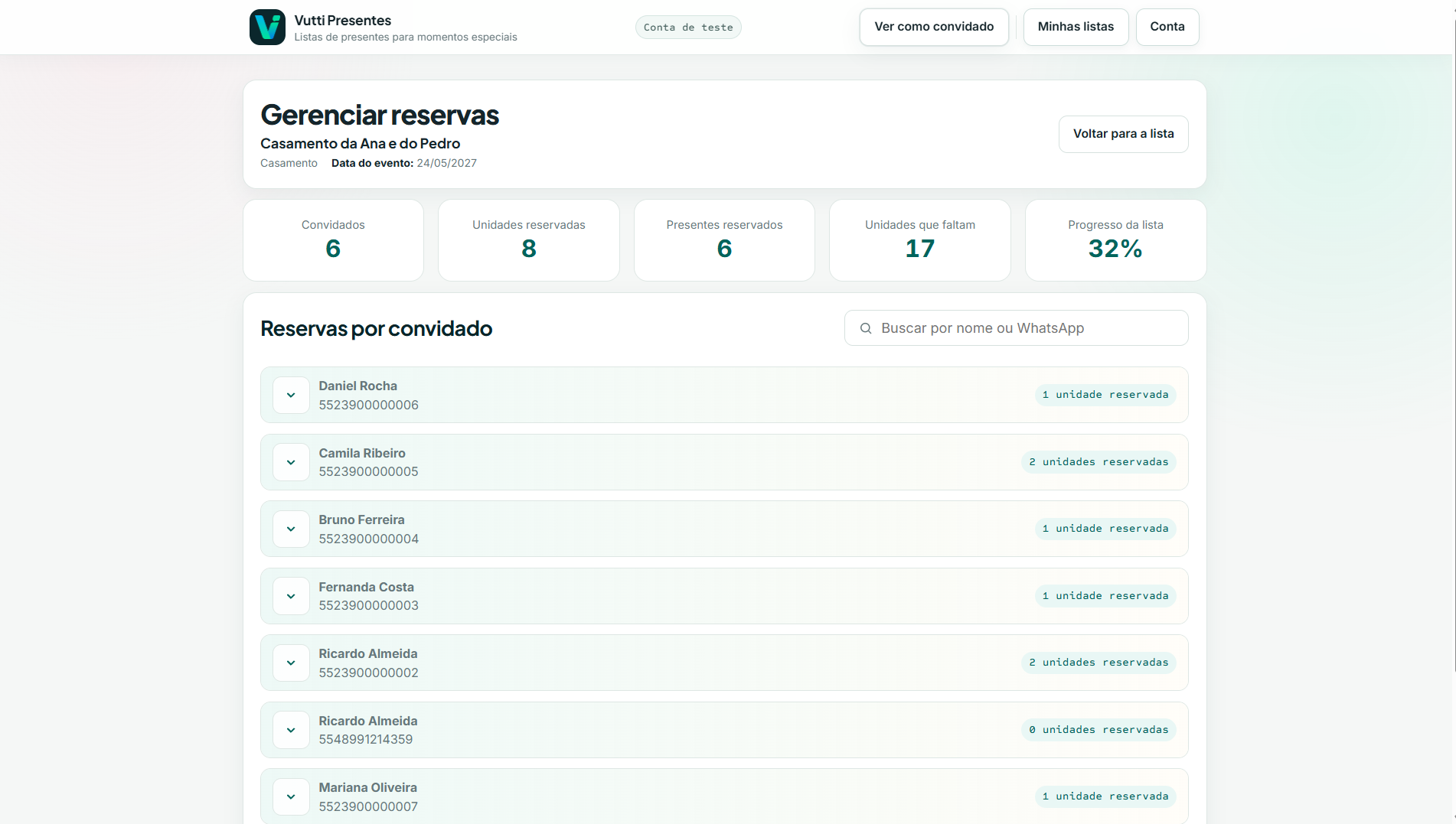Focus the Buscar por nome ou WhatsApp field

point(1016,328)
